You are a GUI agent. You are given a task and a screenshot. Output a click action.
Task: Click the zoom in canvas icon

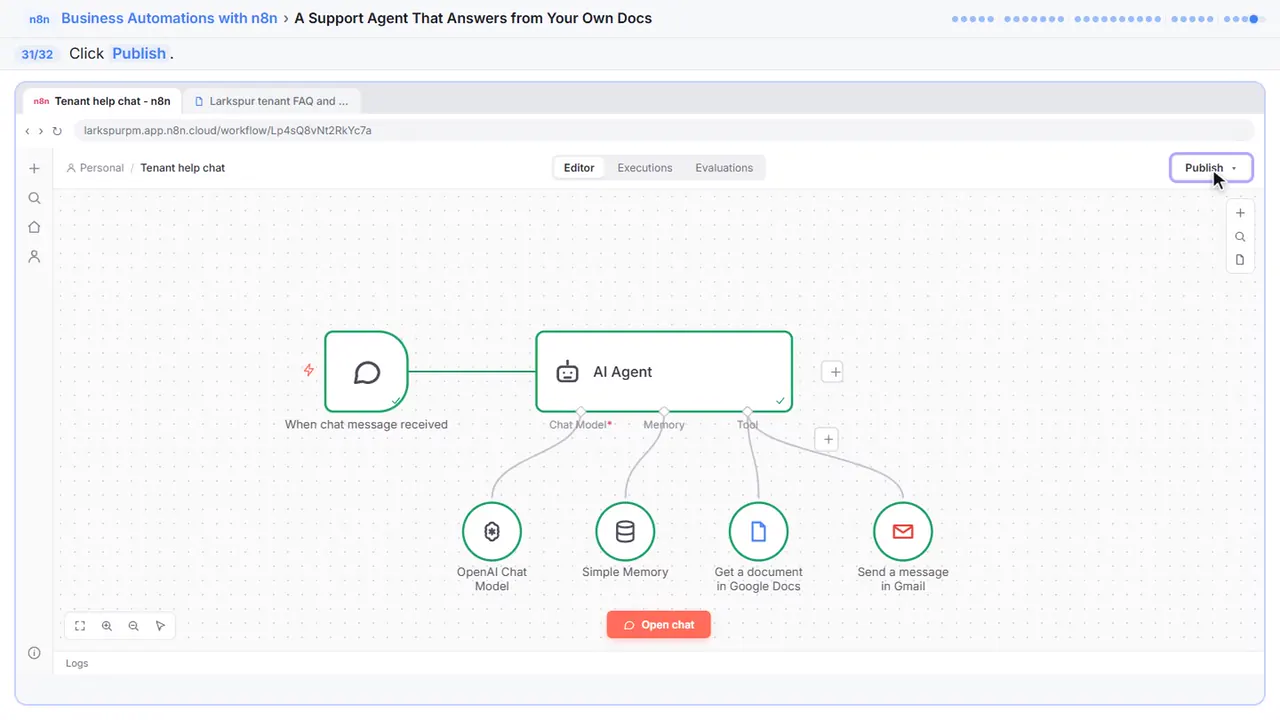[x=107, y=626]
